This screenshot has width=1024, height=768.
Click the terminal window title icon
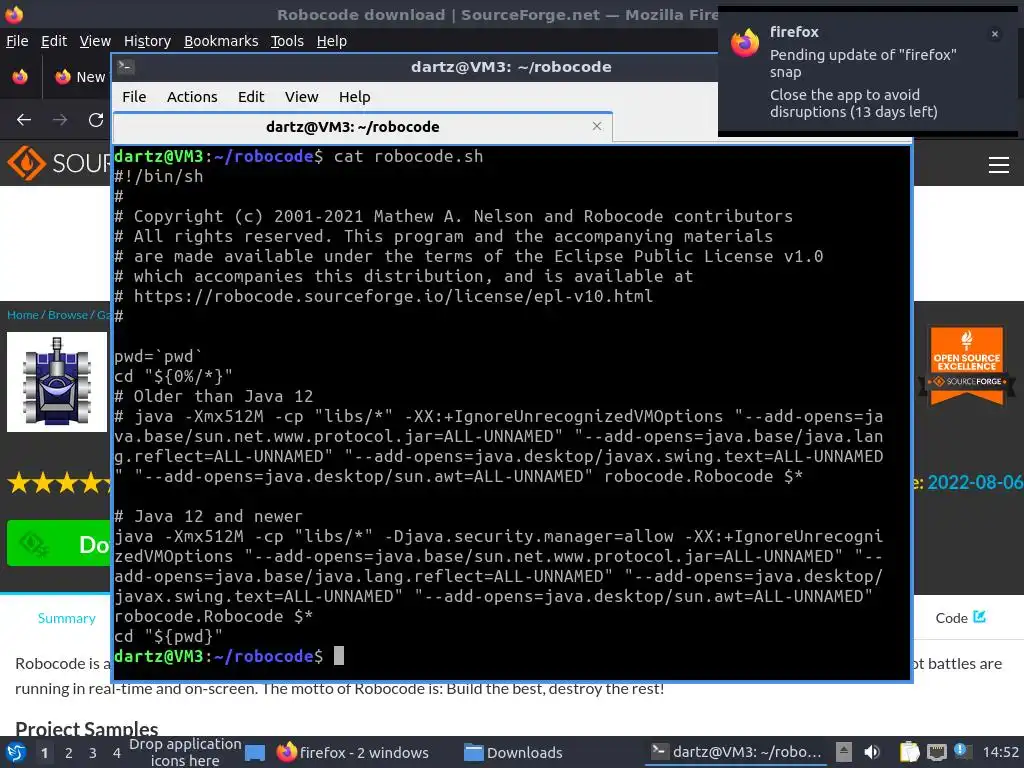pos(126,66)
